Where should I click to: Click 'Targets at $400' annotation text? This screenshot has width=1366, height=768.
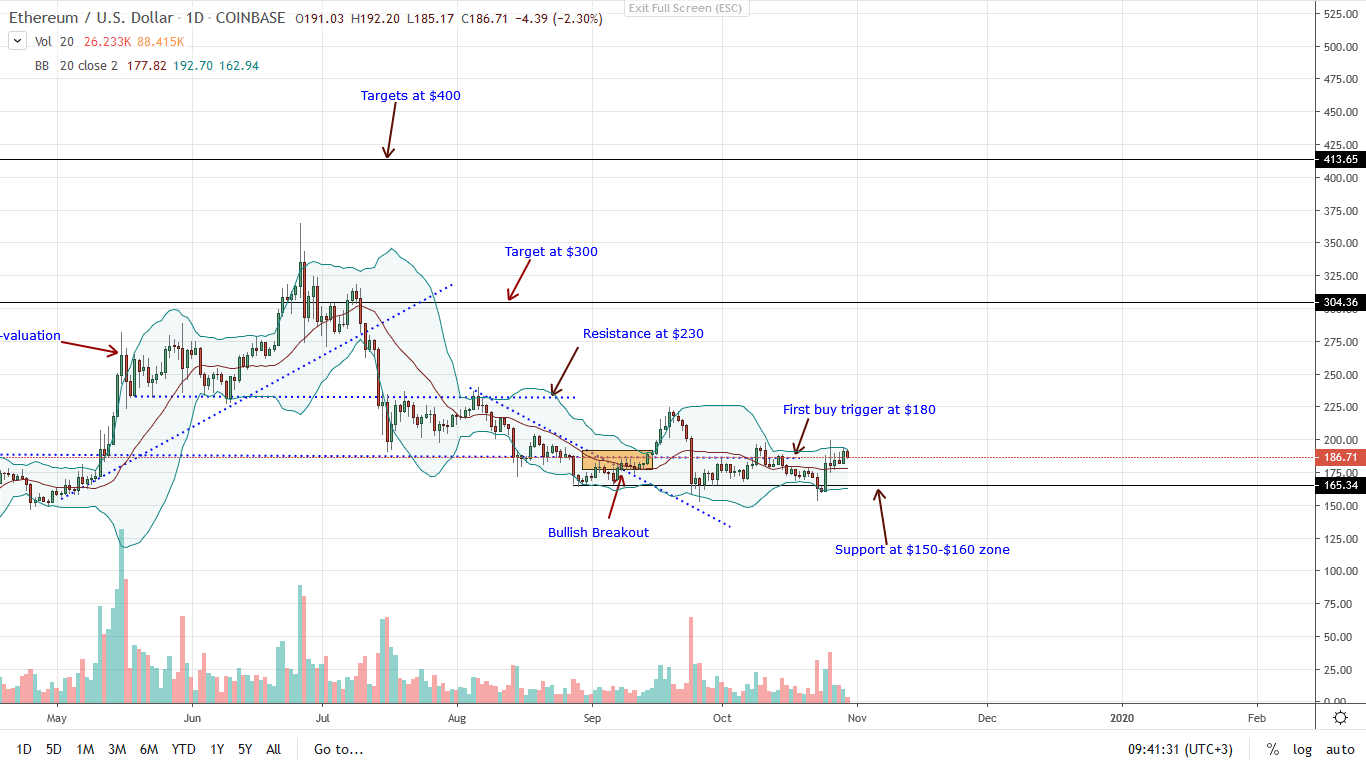click(x=411, y=96)
